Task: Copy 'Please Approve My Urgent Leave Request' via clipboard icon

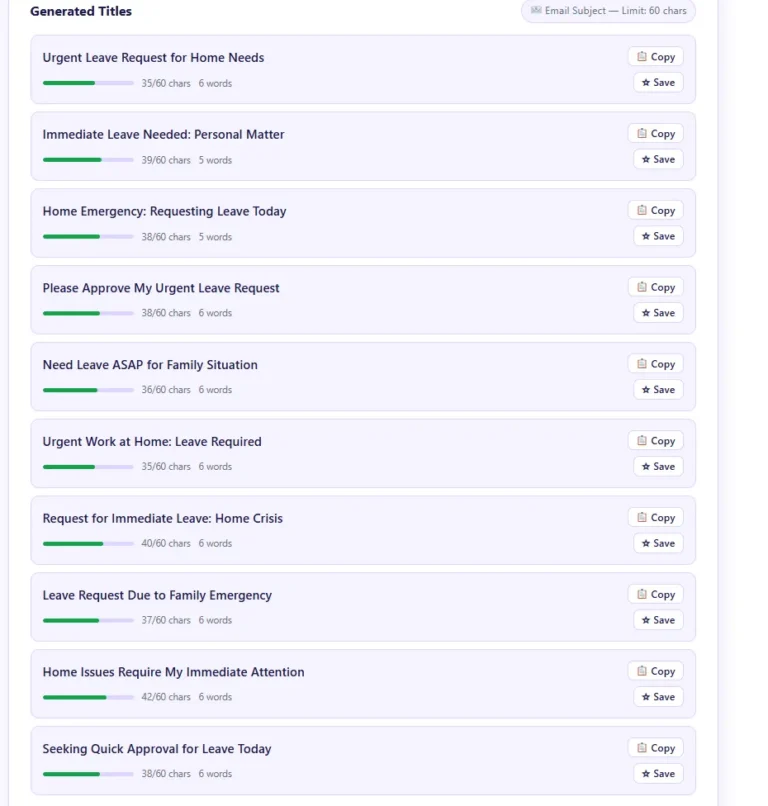Action: pyautogui.click(x=643, y=288)
